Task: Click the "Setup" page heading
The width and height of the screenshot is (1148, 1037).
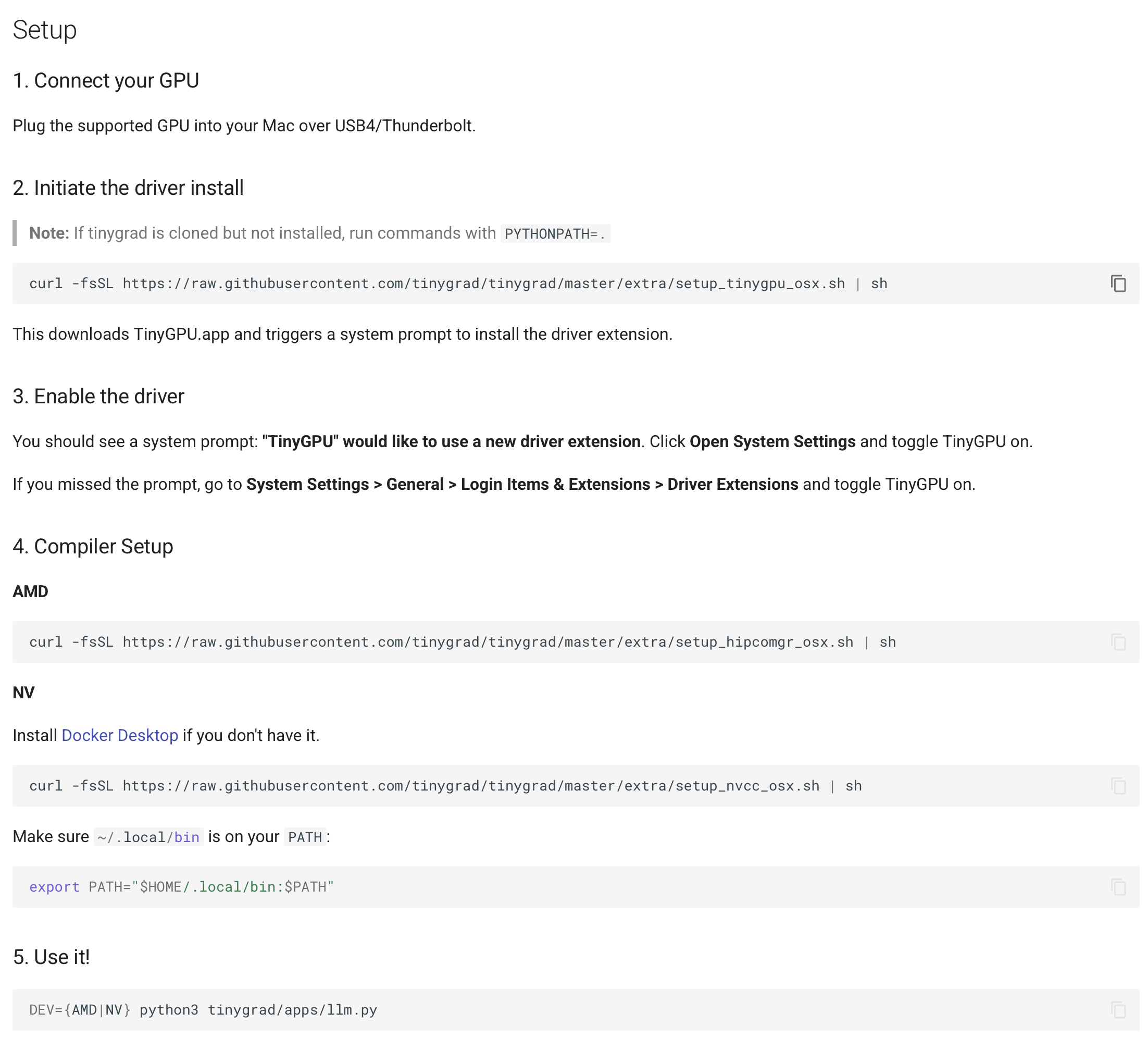Action: 44,30
